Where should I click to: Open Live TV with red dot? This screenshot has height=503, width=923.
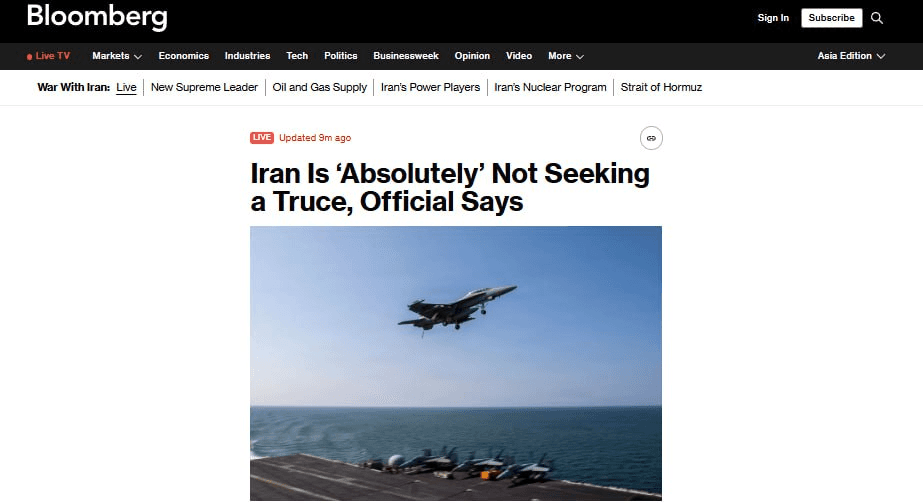pos(48,56)
